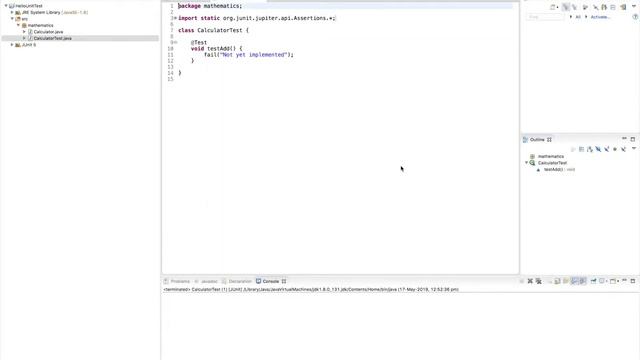Viewport: 640px width, 360px height.
Task: Collapse the helloUnitTest project node
Action: click(x=6, y=6)
